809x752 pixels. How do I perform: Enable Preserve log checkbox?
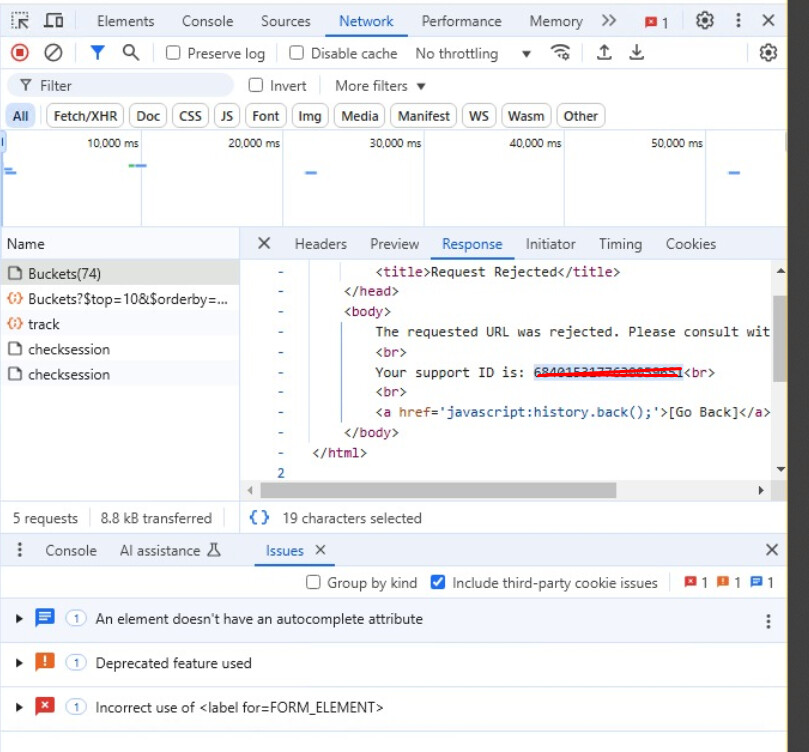[173, 53]
